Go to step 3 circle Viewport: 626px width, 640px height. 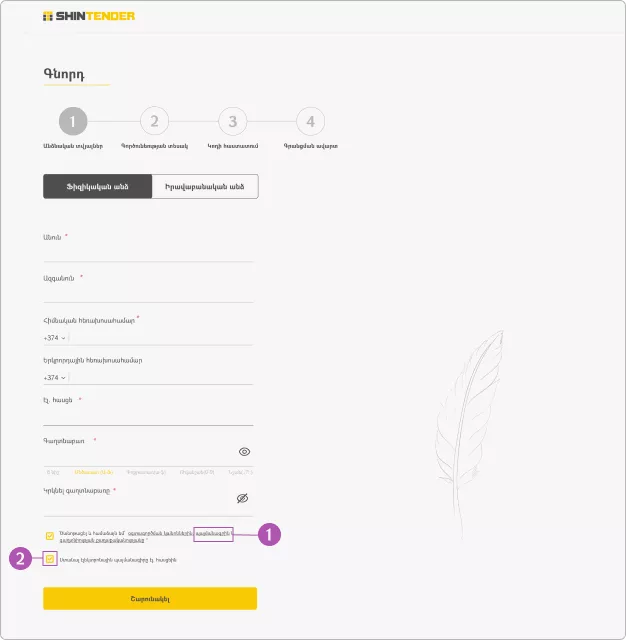tap(233, 121)
